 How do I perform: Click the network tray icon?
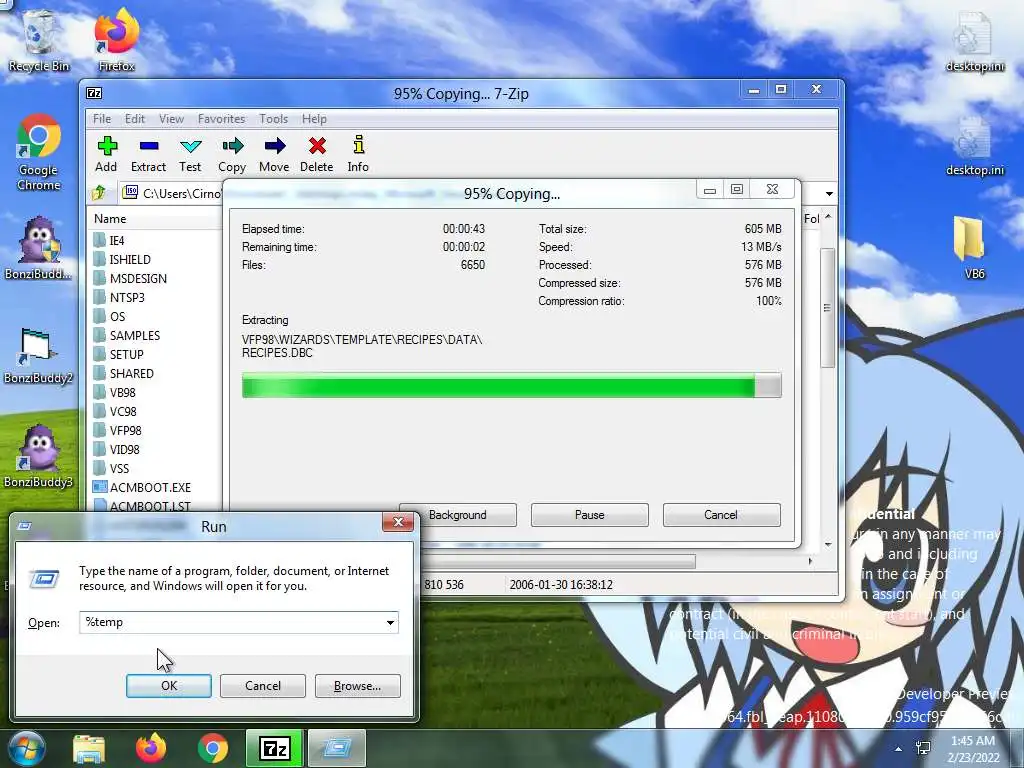point(923,749)
